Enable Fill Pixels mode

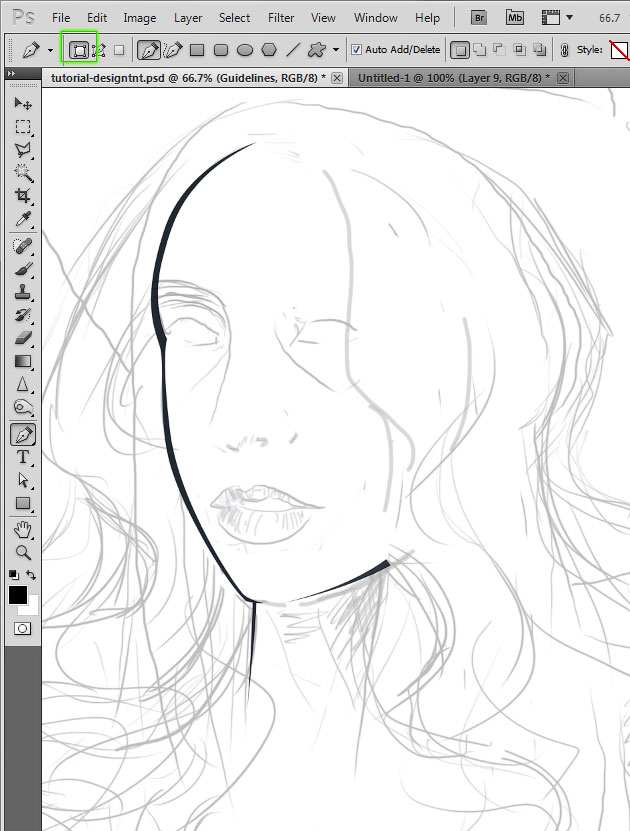coord(119,50)
